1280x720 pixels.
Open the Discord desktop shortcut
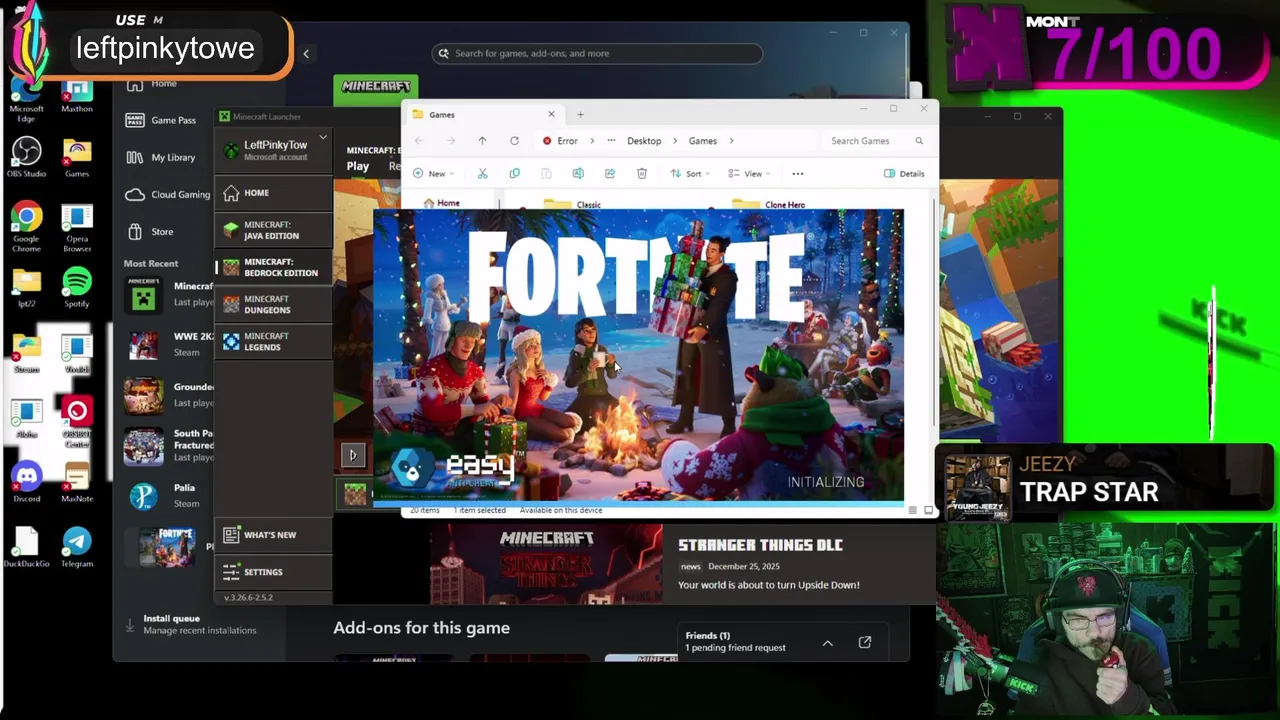(27, 483)
